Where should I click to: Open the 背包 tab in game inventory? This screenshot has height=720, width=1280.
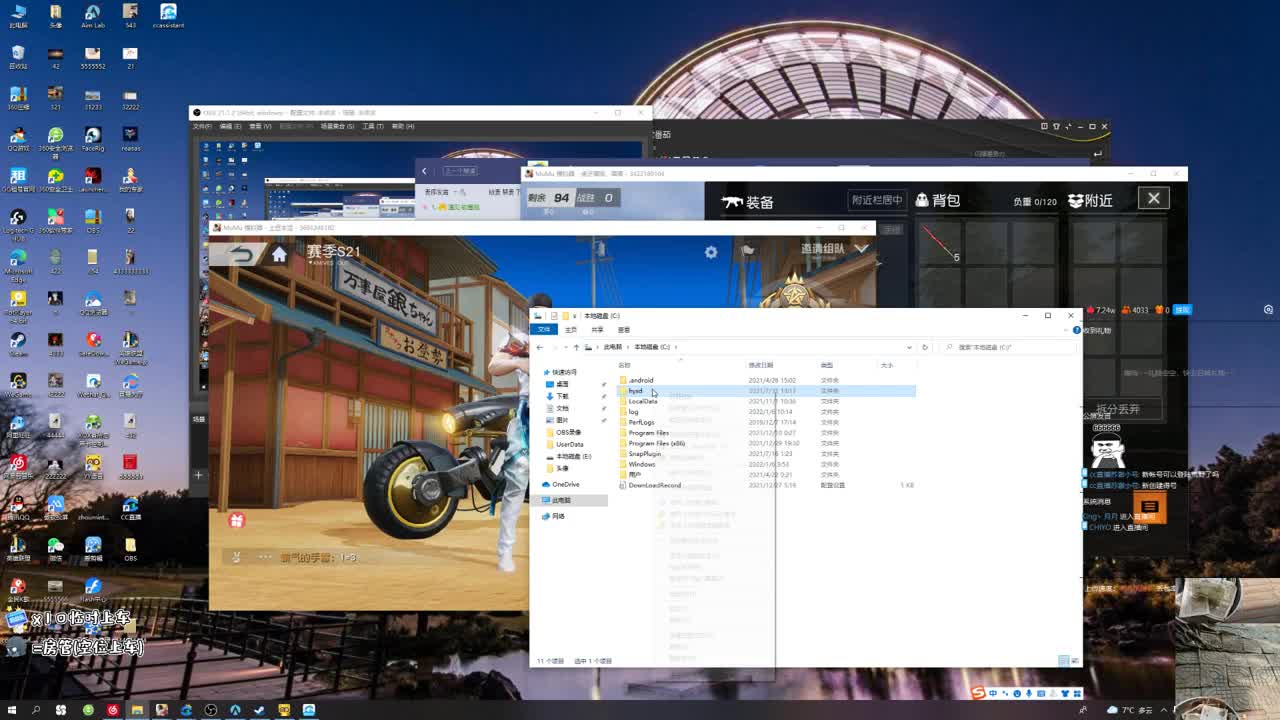coord(938,200)
